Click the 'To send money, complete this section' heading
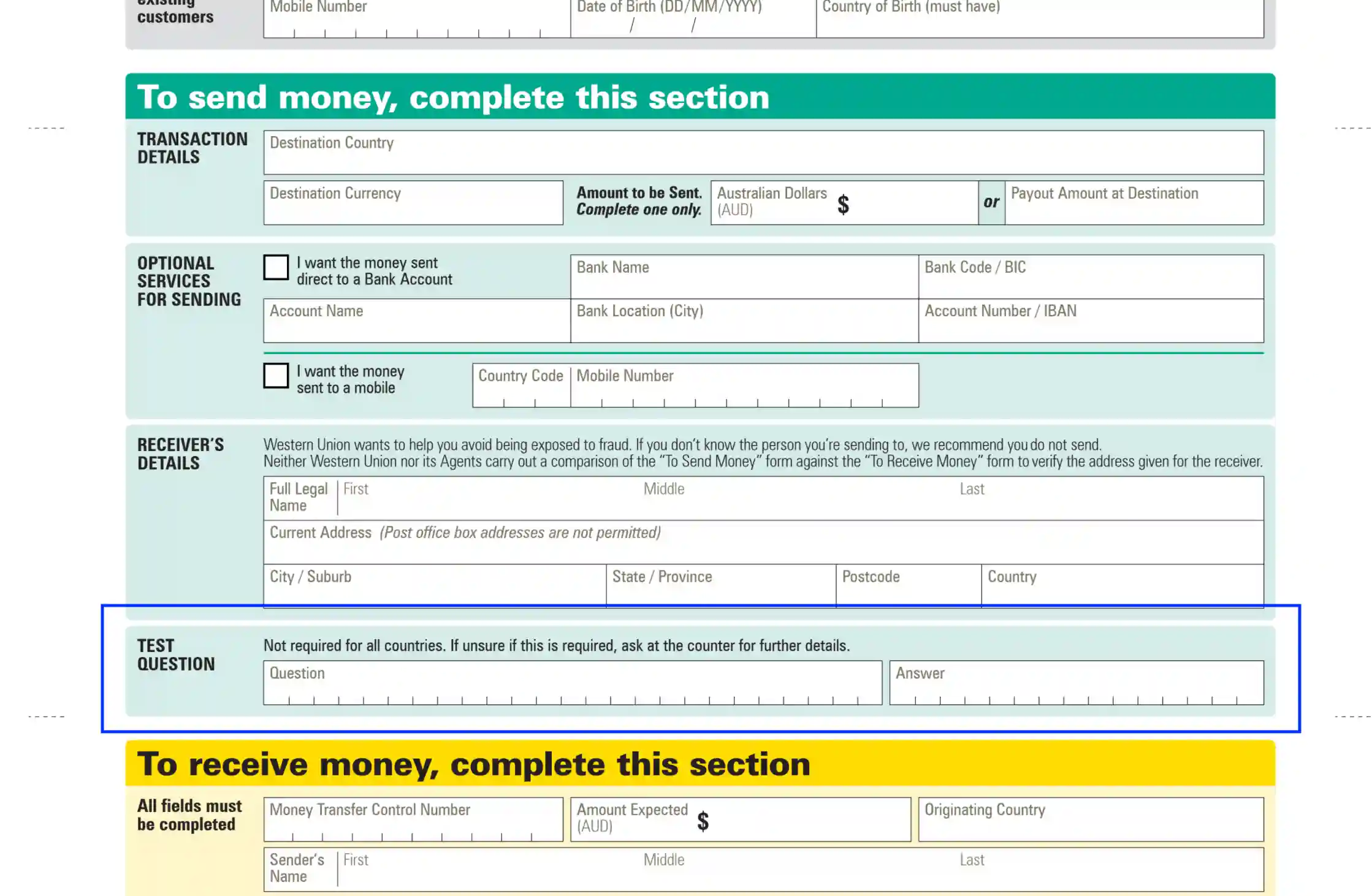This screenshot has width=1372, height=896. 453,97
